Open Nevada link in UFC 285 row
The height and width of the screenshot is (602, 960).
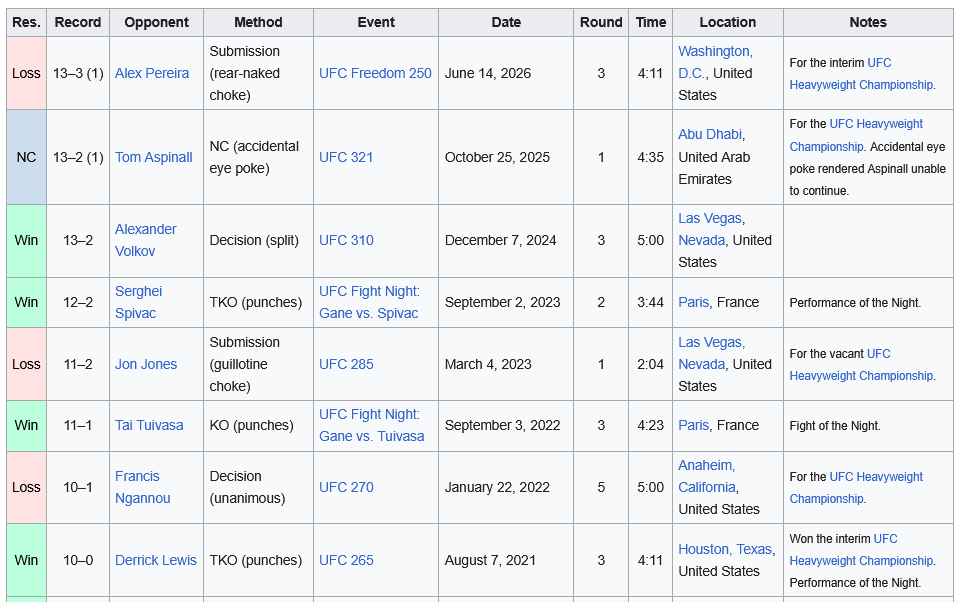coord(702,364)
